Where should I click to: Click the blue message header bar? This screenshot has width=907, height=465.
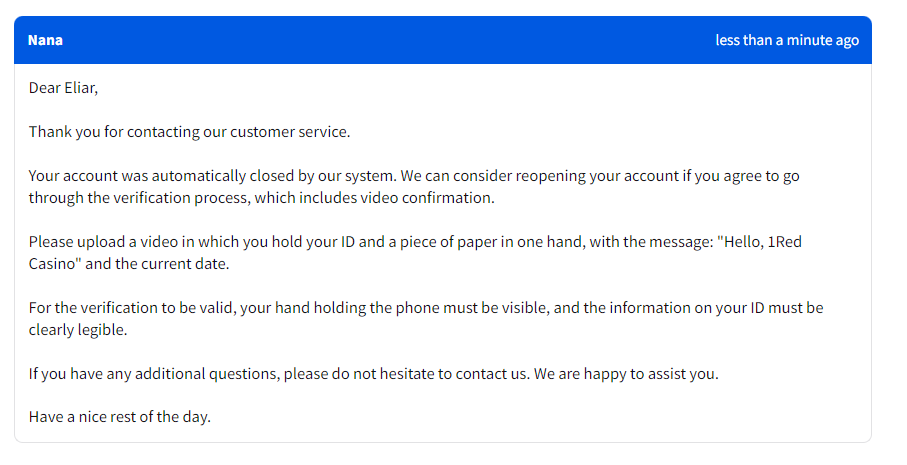point(400,40)
